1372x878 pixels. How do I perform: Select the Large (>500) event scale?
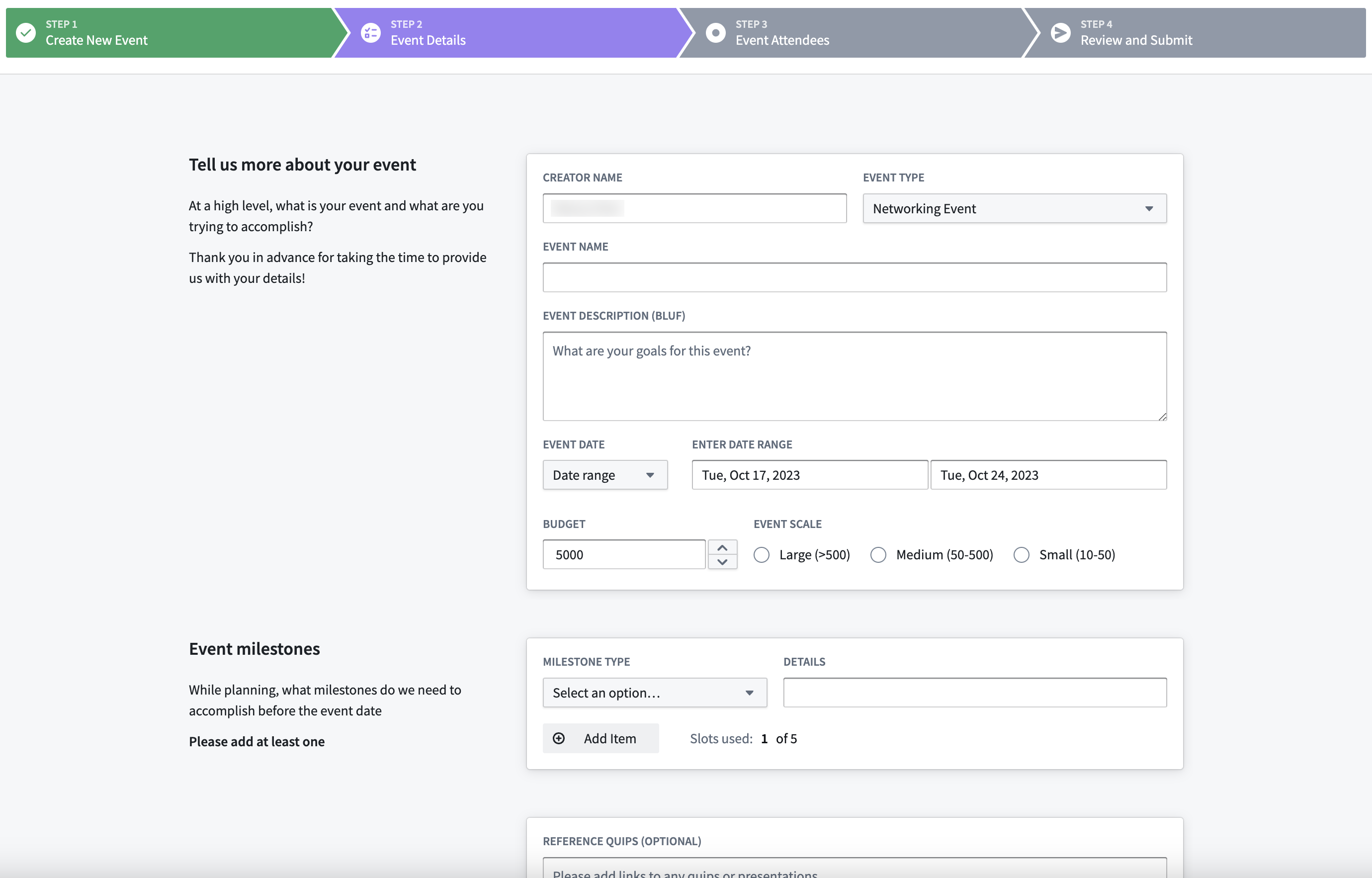tap(762, 555)
